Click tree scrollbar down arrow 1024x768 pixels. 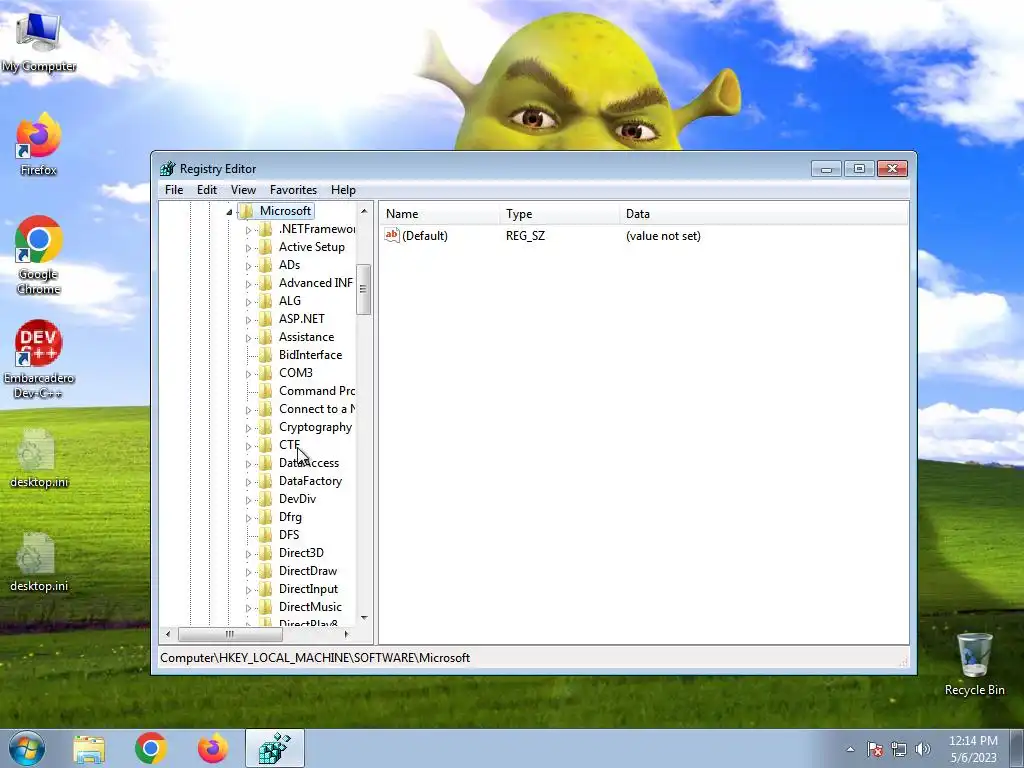click(364, 617)
